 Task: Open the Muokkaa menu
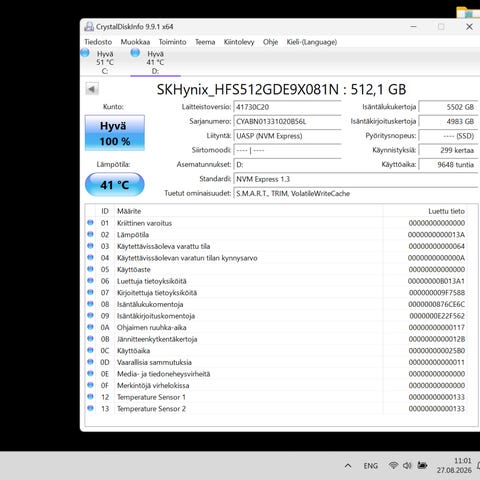(135, 42)
